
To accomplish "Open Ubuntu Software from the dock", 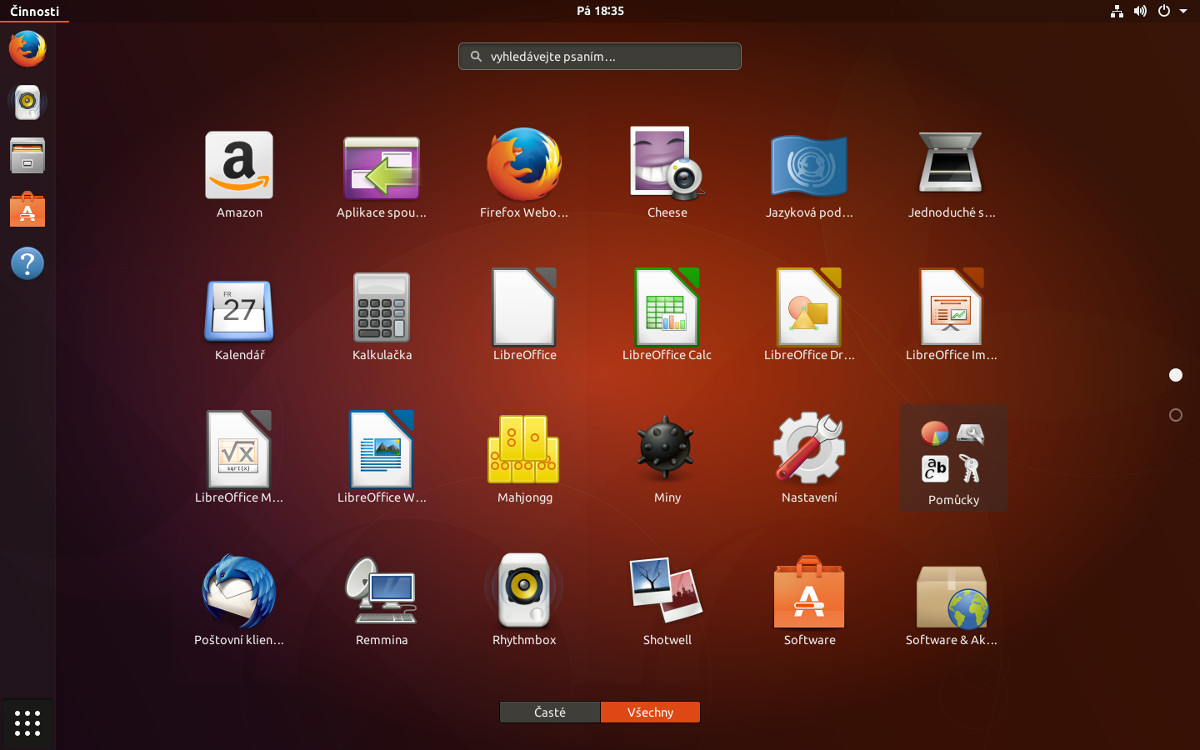I will (x=27, y=210).
